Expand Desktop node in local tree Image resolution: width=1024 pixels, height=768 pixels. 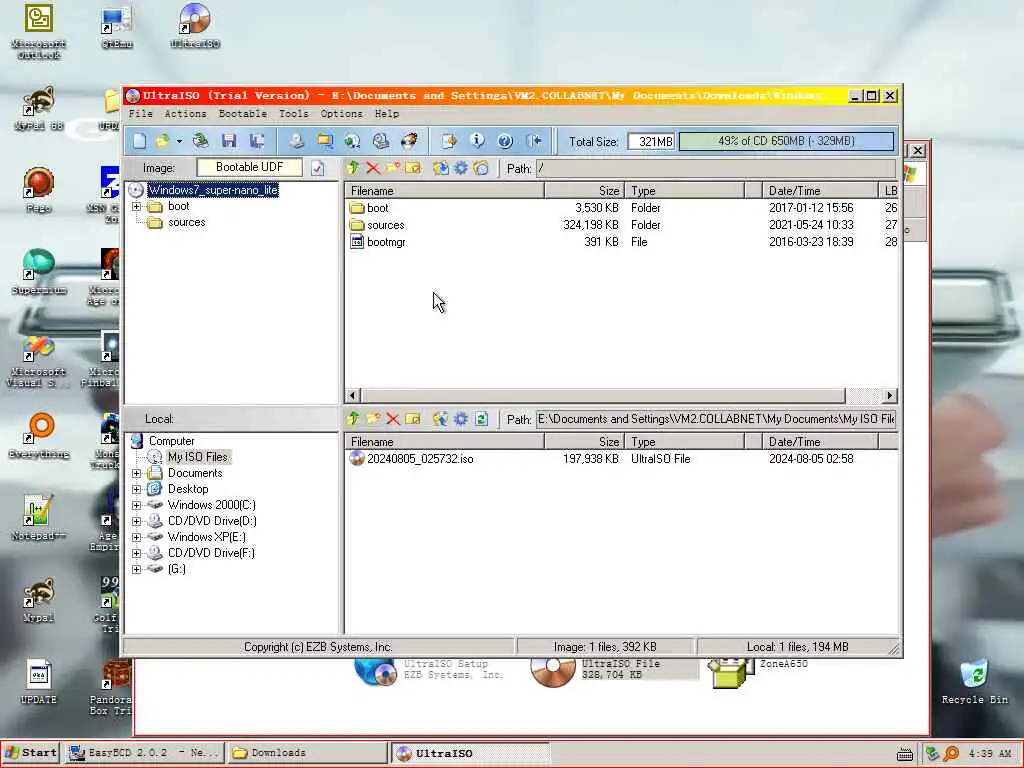tap(136, 489)
